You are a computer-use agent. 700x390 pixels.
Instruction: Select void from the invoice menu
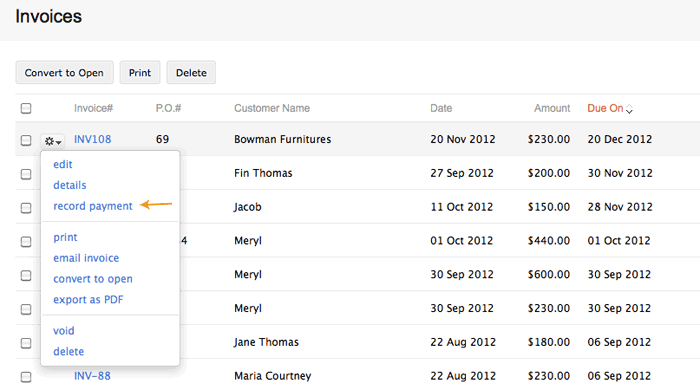pos(63,331)
